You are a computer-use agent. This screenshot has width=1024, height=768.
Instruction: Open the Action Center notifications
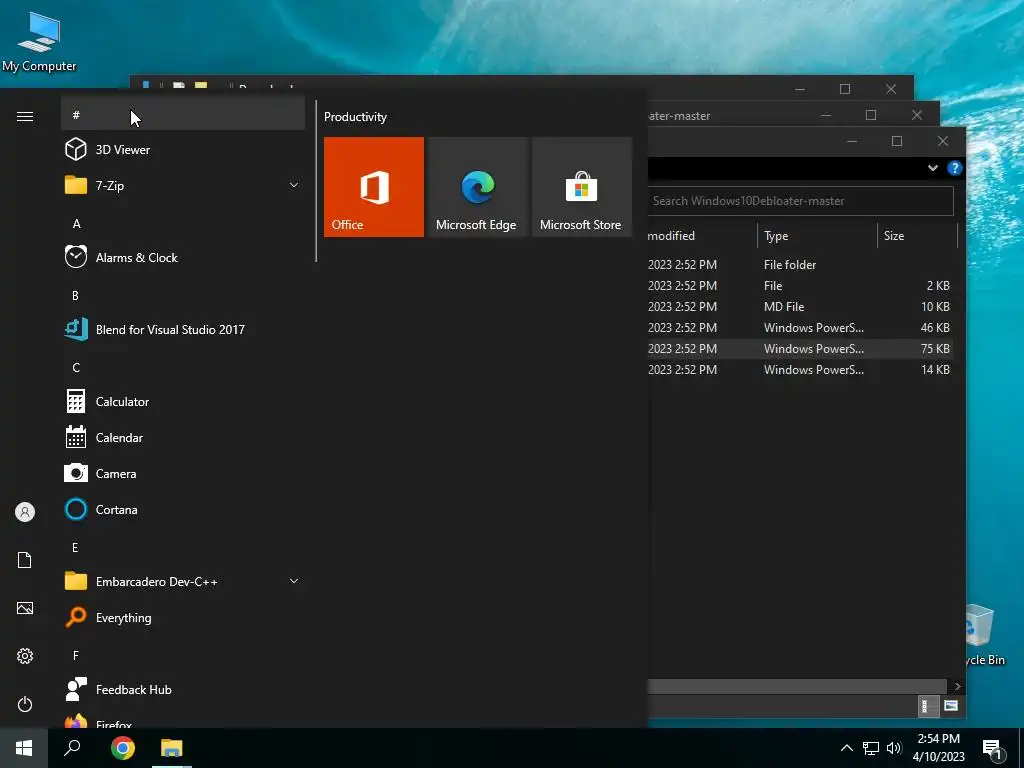[993, 750]
